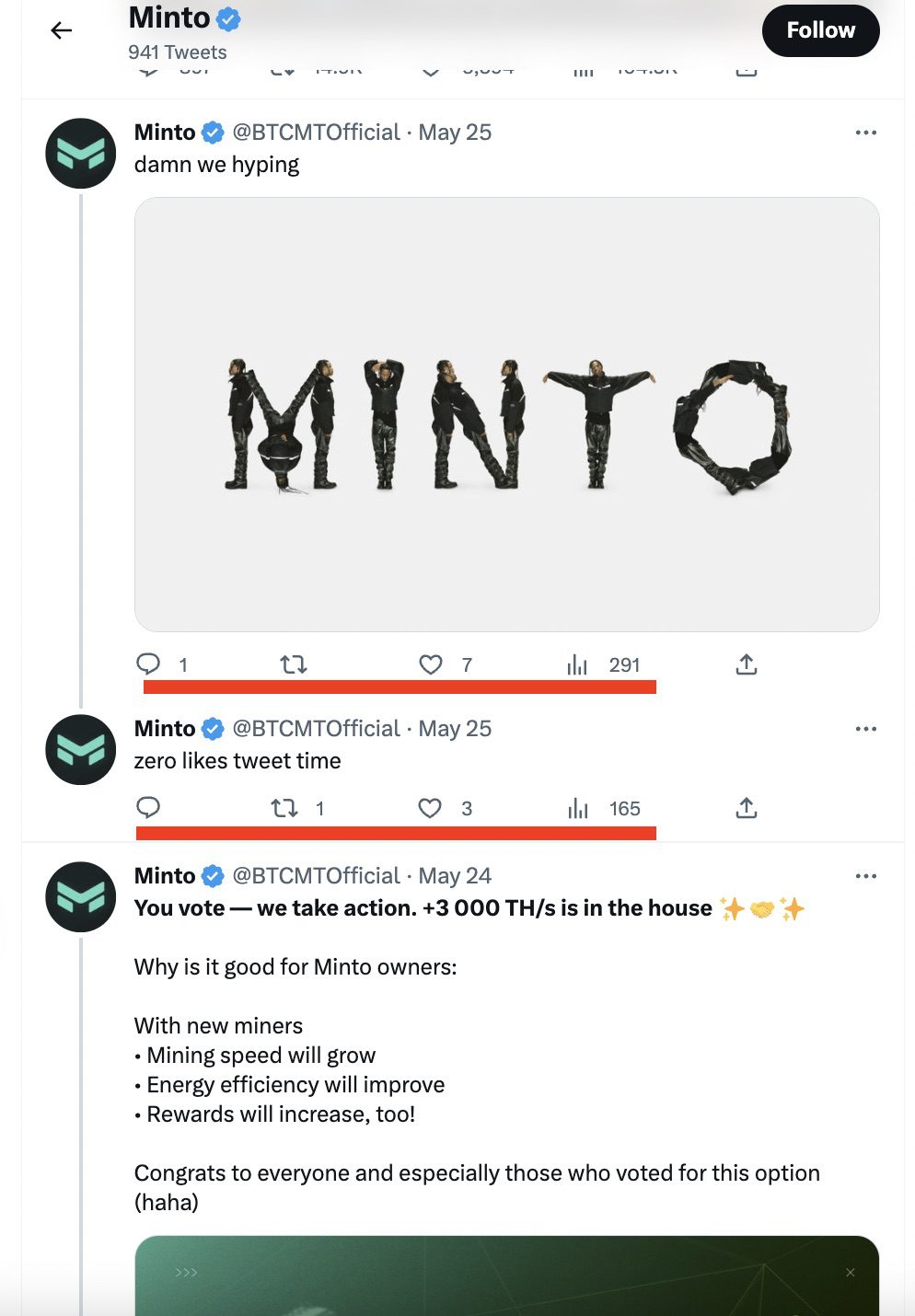Open more options for May 24 tweet
The height and width of the screenshot is (1316, 915).
pyautogui.click(x=865, y=876)
